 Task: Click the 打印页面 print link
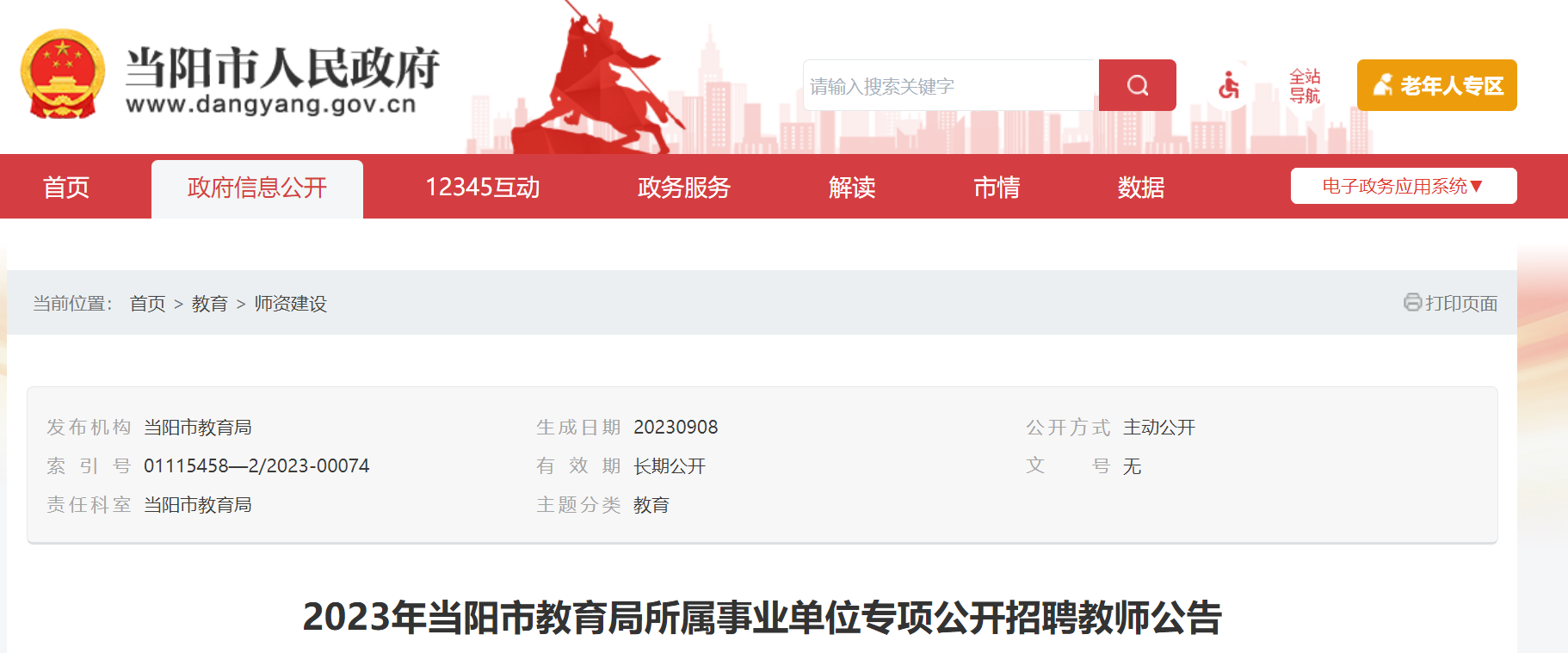(1461, 304)
